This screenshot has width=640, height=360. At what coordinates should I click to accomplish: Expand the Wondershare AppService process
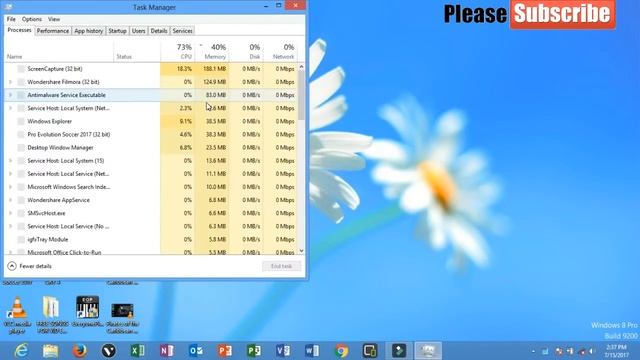11,200
